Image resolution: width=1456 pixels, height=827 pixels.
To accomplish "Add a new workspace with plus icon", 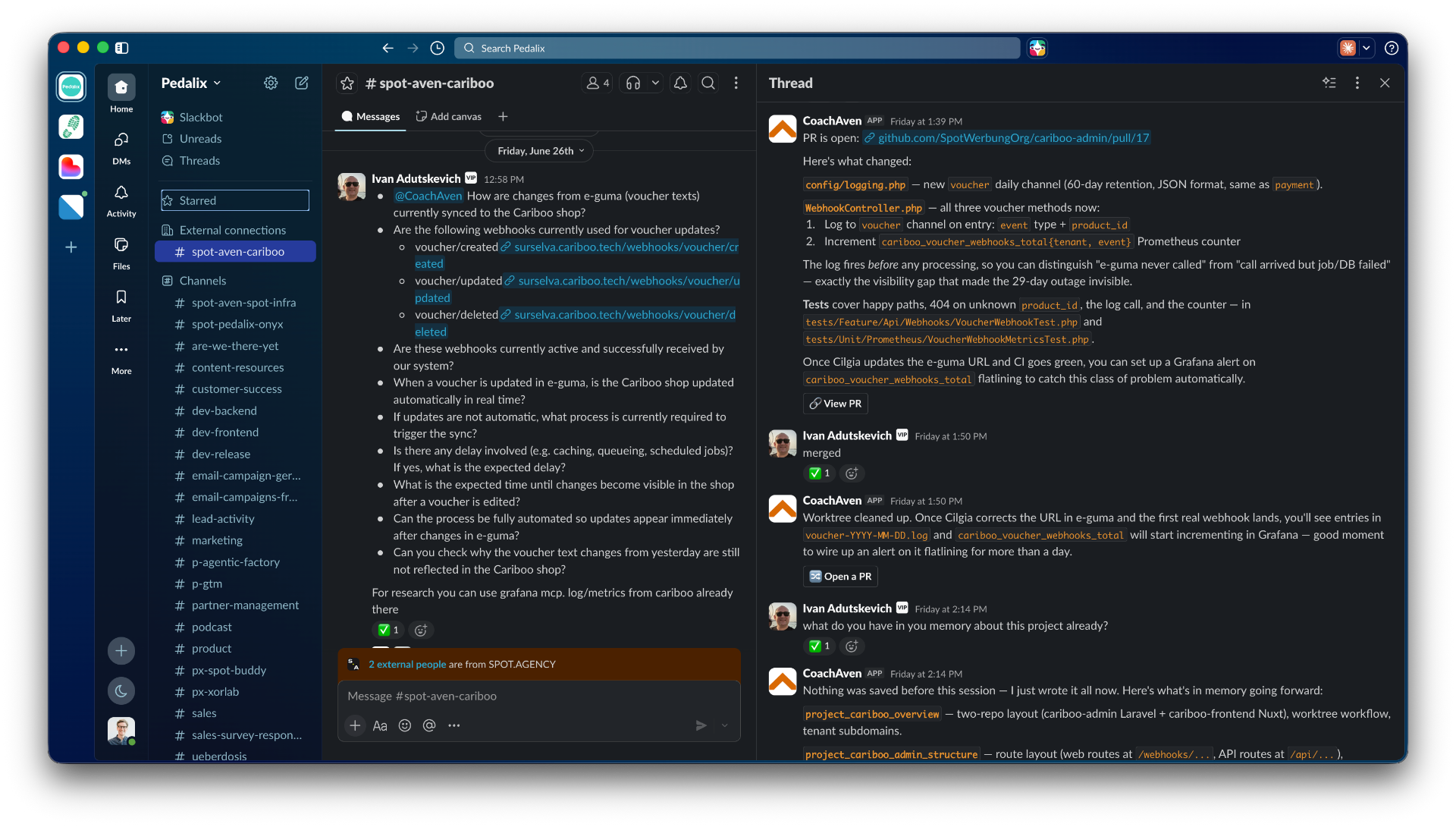I will pyautogui.click(x=71, y=247).
